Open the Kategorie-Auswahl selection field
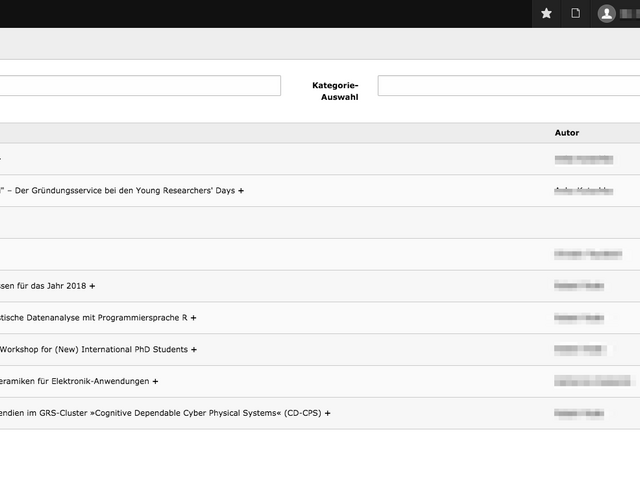 (x=508, y=86)
